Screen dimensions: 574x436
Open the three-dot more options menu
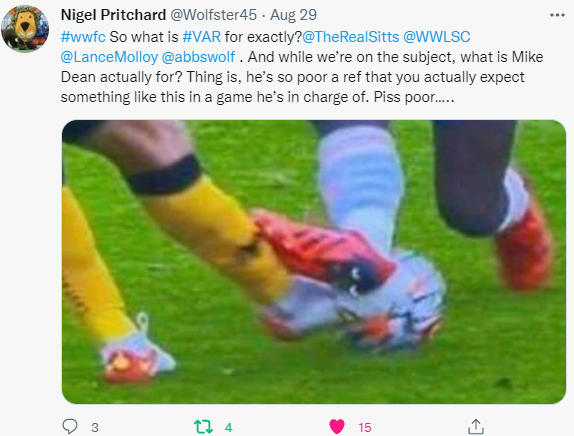coord(557,15)
